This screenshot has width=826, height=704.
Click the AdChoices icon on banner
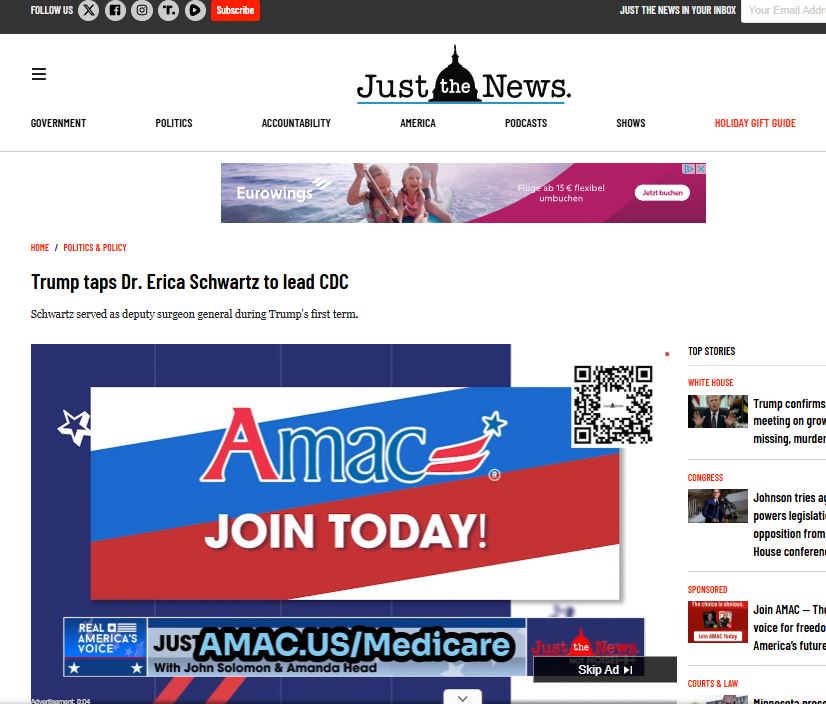(x=689, y=169)
